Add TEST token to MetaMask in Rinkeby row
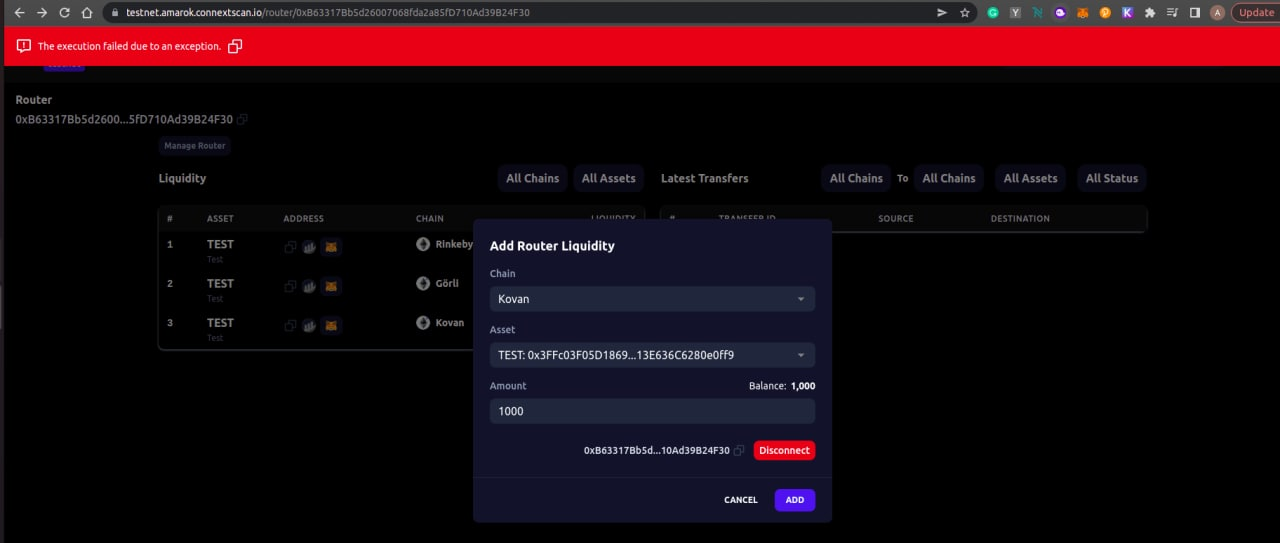The width and height of the screenshot is (1280, 543). 331,246
